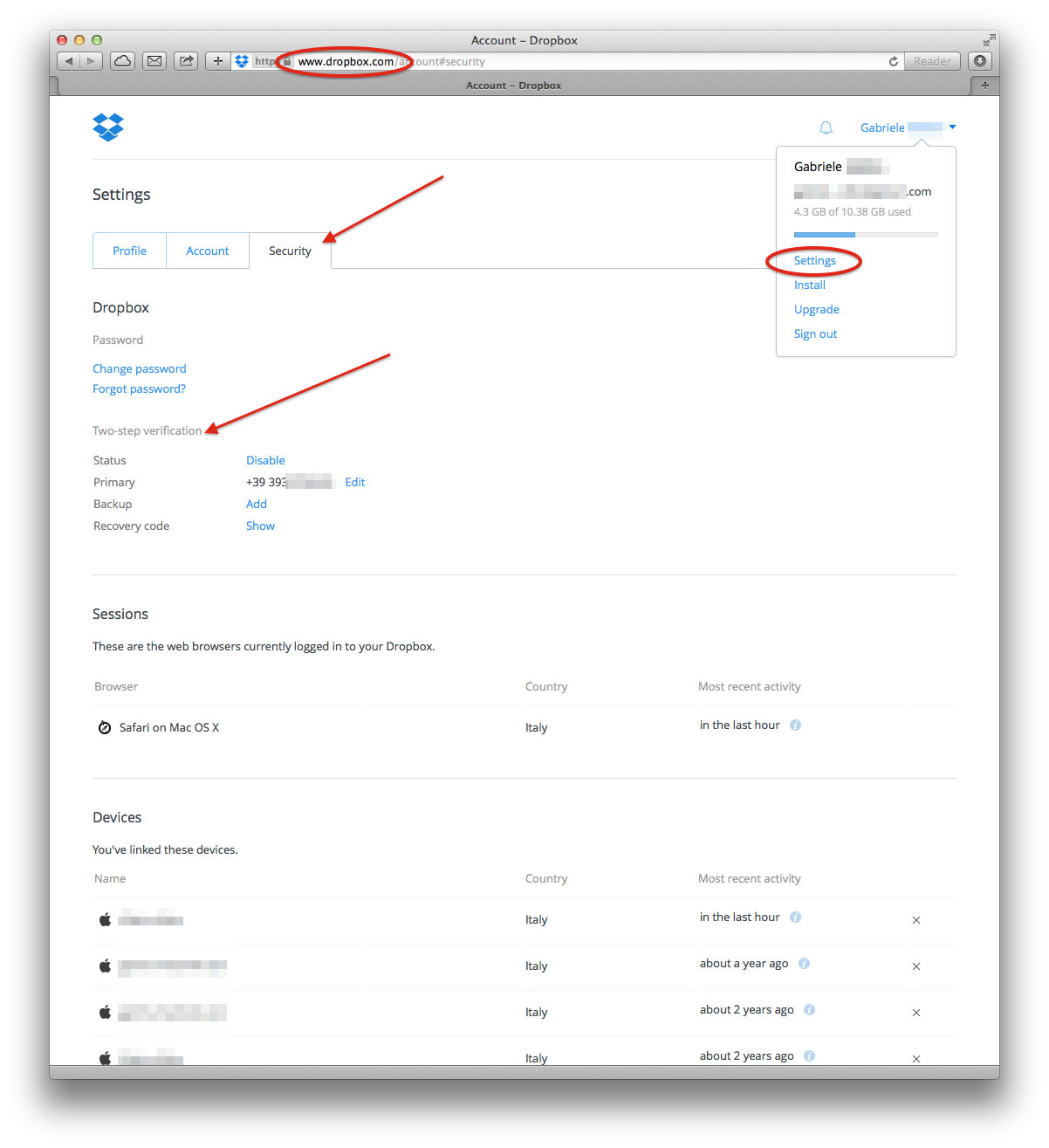This screenshot has height=1148, width=1049.
Task: Open Safari's Downloads button
Action: pos(980,61)
